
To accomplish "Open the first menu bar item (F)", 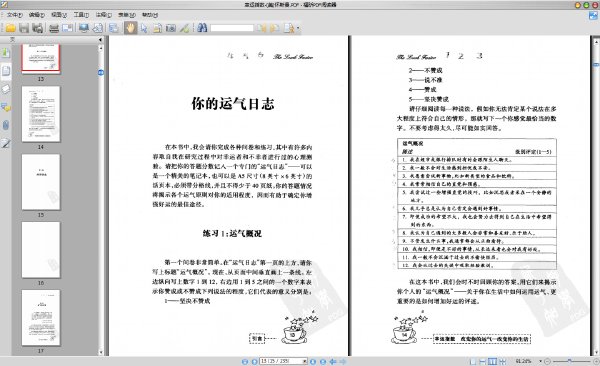I will tap(15, 15).
